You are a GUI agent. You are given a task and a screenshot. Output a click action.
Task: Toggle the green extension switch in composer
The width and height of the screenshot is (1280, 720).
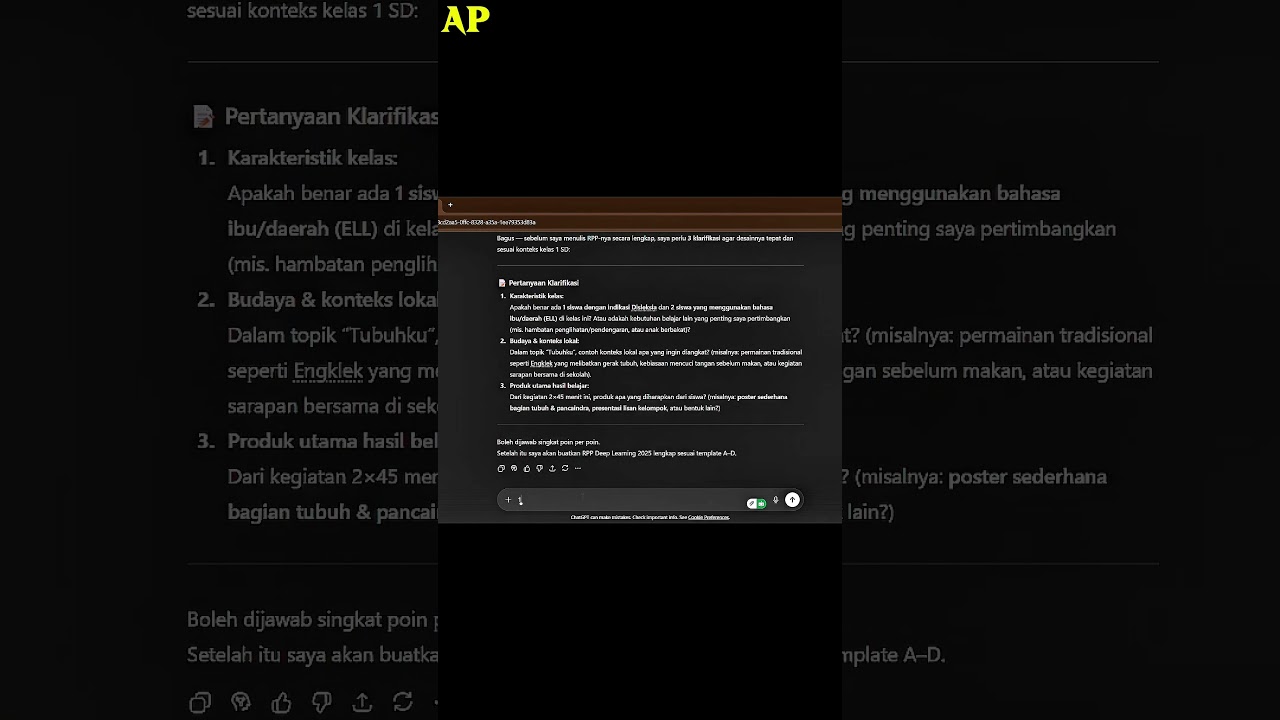click(x=757, y=503)
